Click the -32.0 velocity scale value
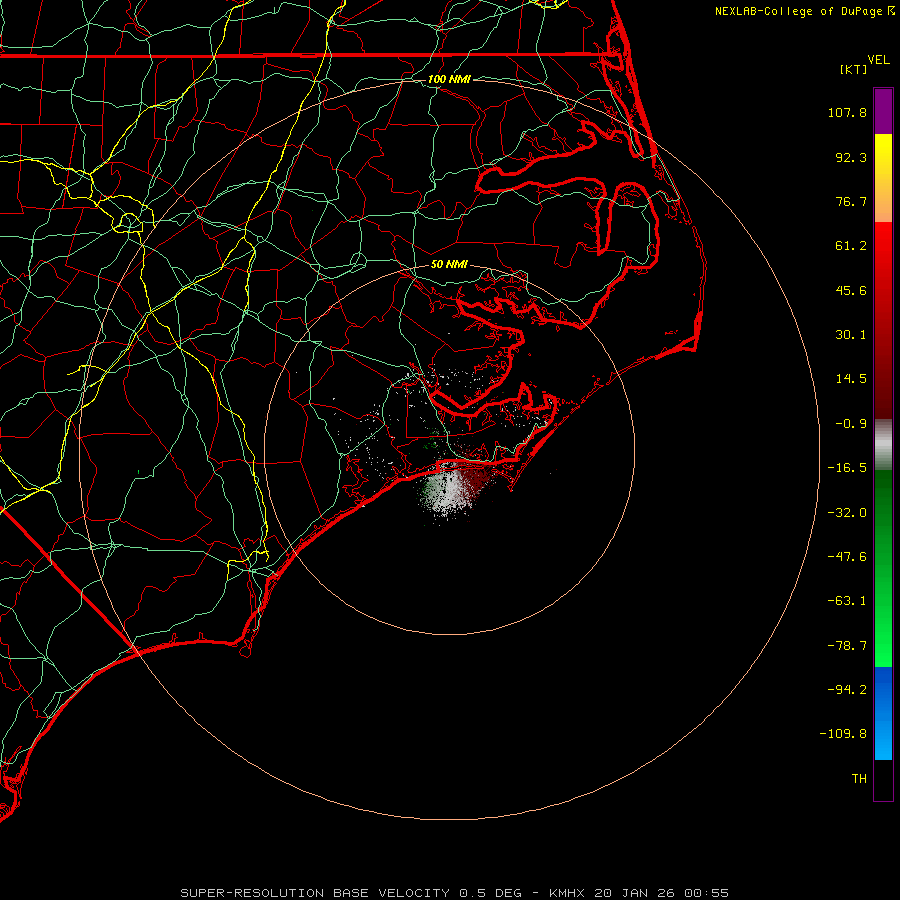Image resolution: width=900 pixels, height=900 pixels. tap(847, 513)
